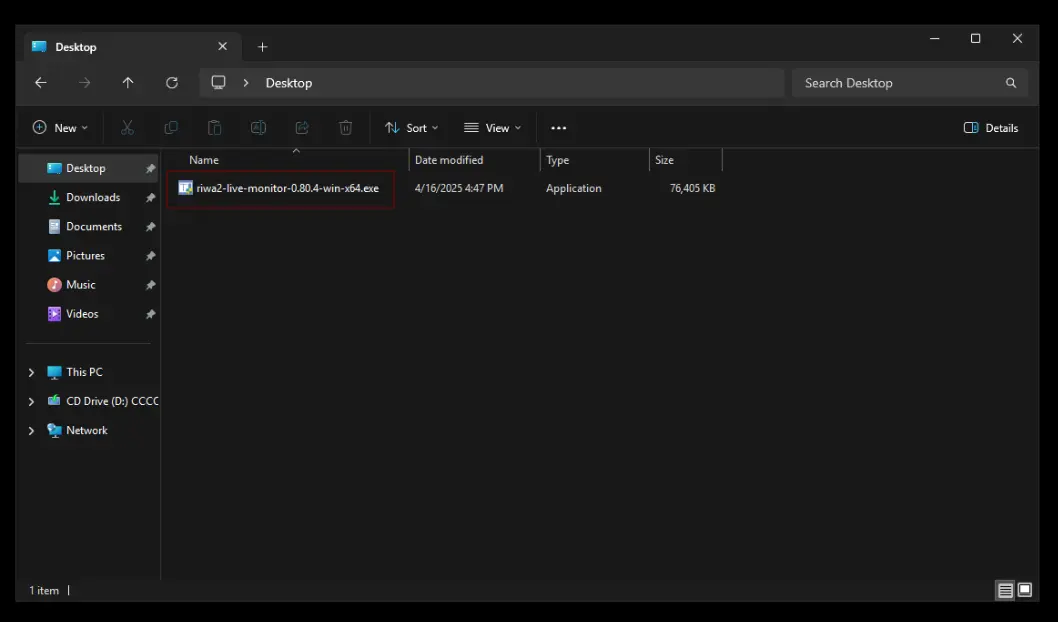Open the New item dropdown

coord(60,127)
